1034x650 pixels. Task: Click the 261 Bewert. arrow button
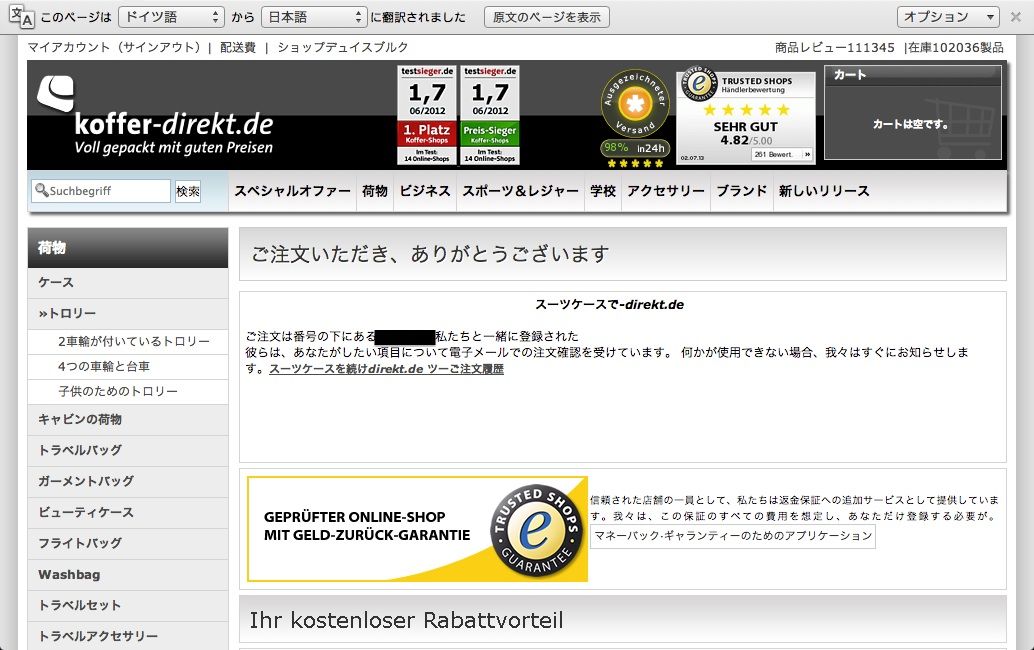pyautogui.click(x=782, y=154)
